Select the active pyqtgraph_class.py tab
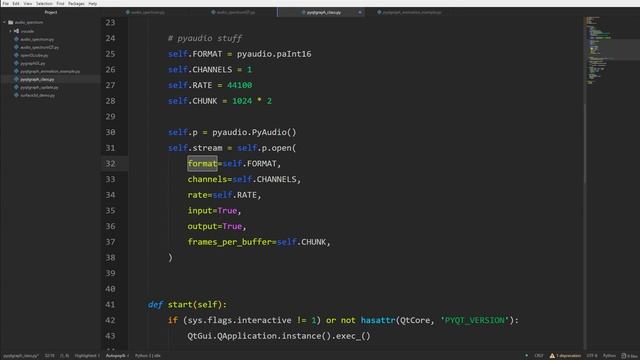This screenshot has width=640, height=360. tap(321, 12)
